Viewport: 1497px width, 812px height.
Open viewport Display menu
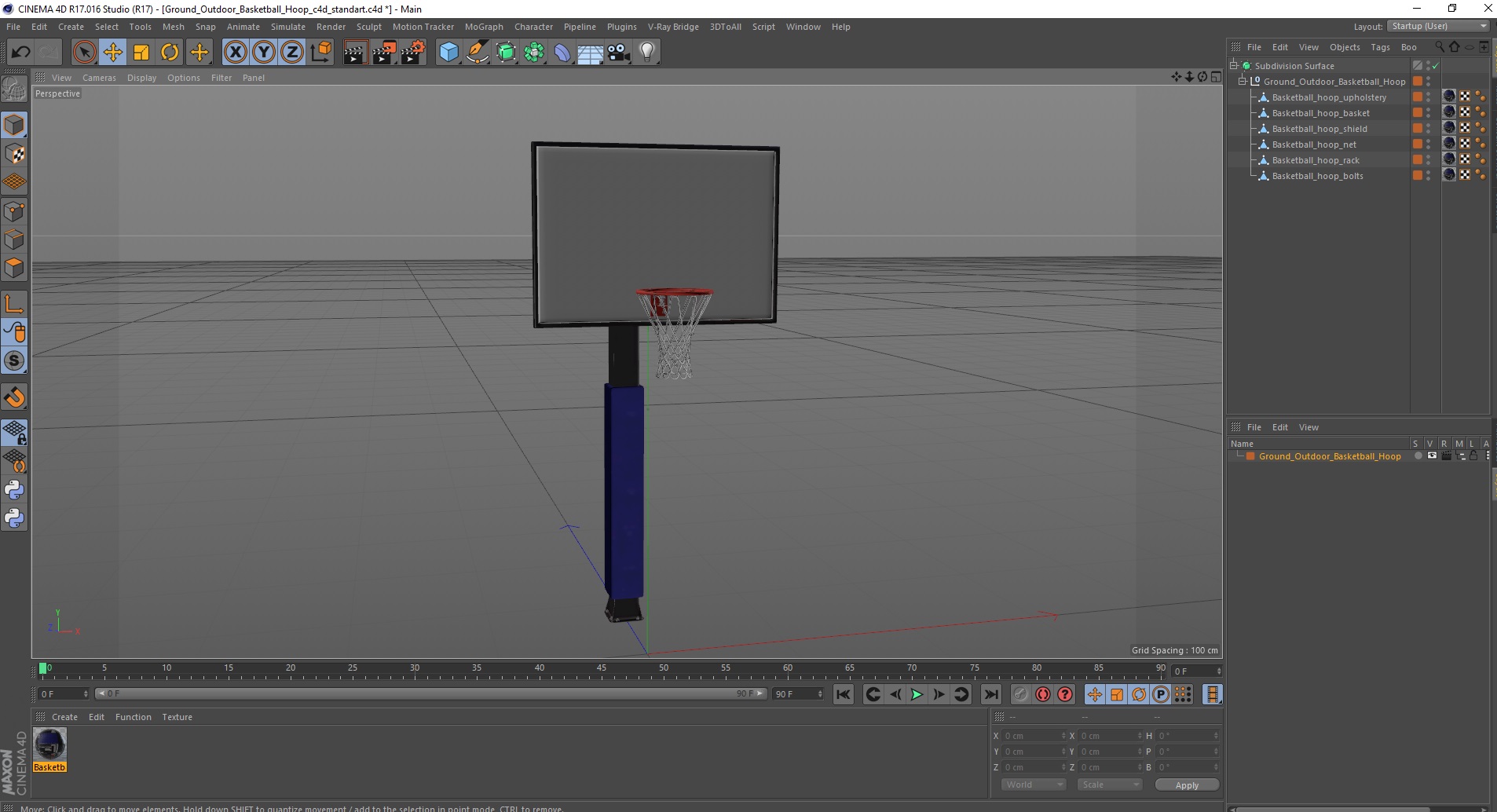[141, 78]
